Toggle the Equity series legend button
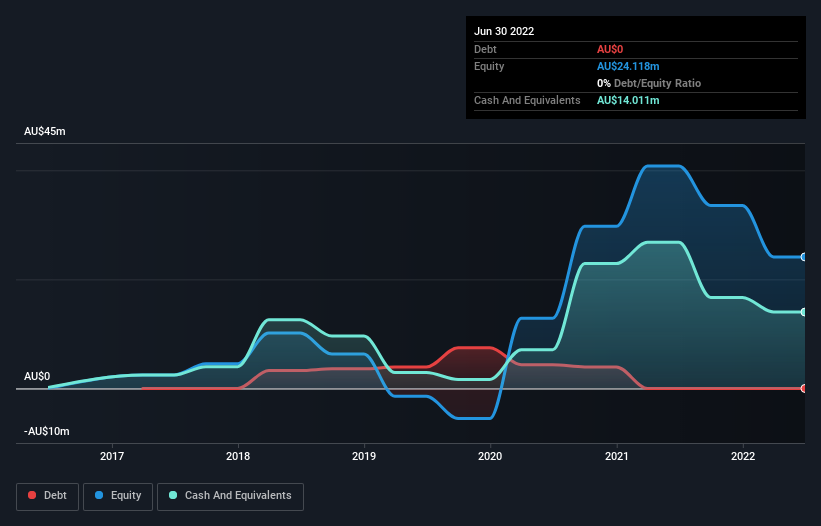Viewport: 821px width, 526px height. 118,496
